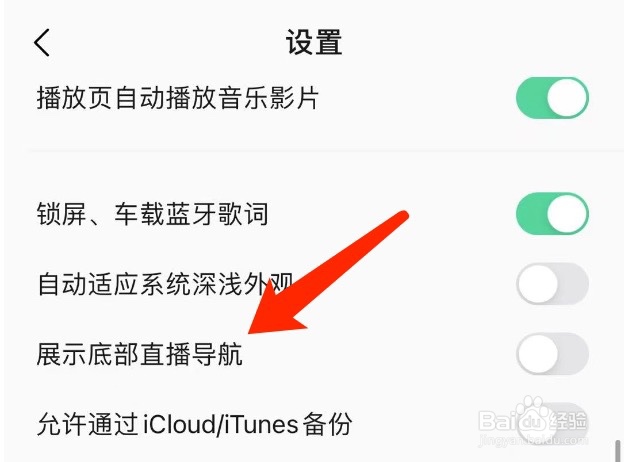
Task: Tap the 自动适应系统深浅外观 label text
Action: (165, 284)
